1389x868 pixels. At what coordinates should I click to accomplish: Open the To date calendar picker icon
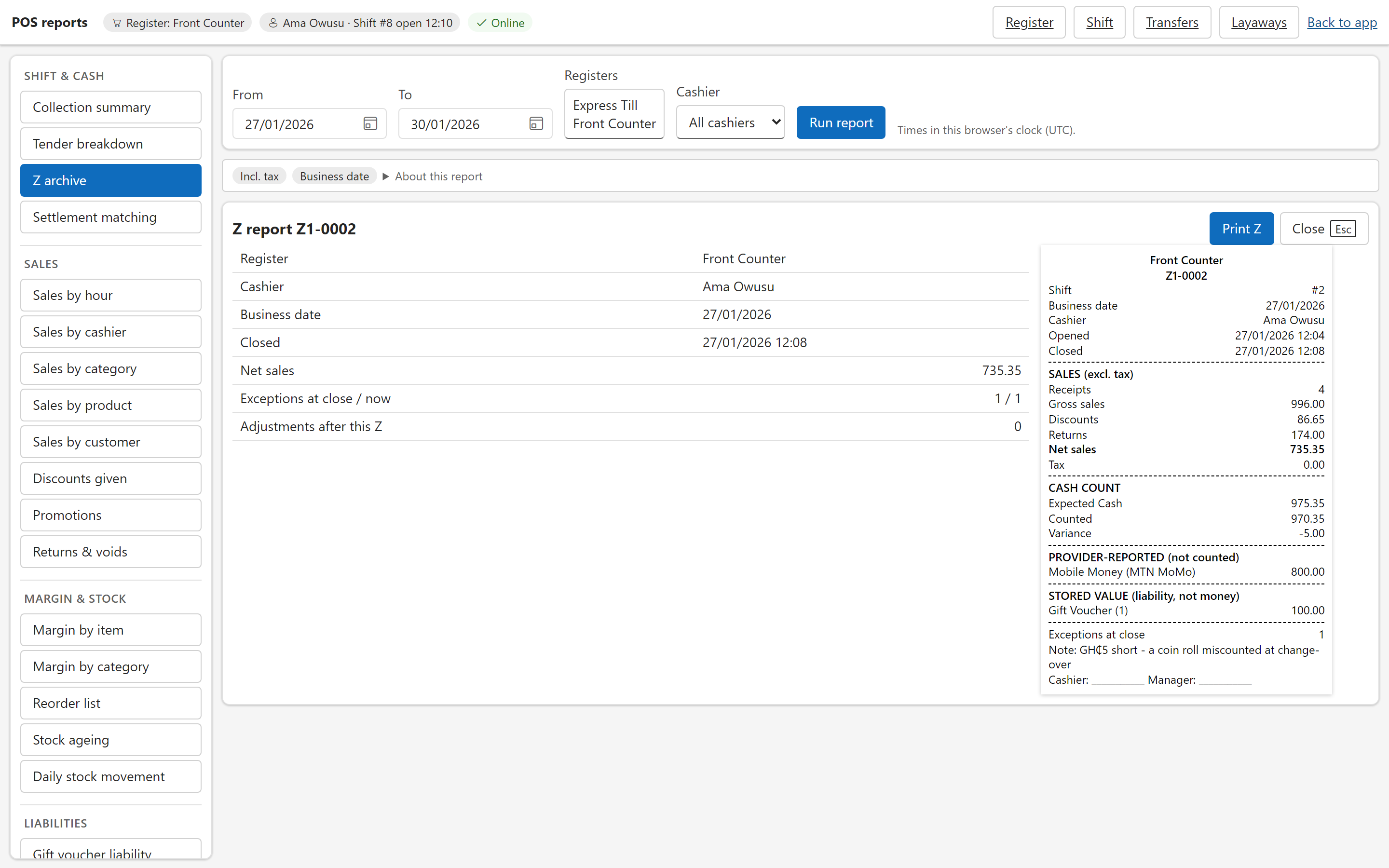coord(536,123)
